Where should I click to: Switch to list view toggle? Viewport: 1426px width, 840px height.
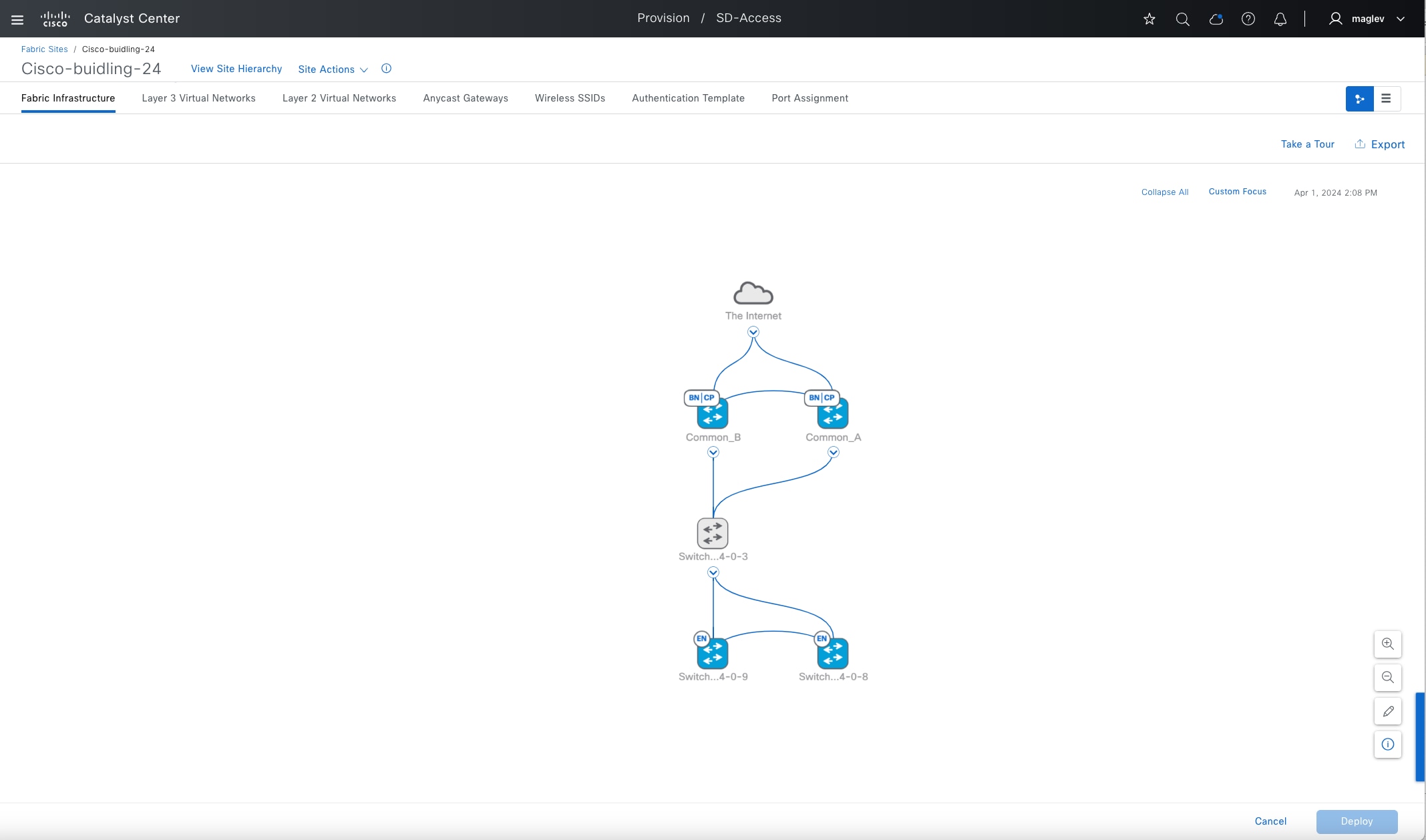click(x=1386, y=99)
